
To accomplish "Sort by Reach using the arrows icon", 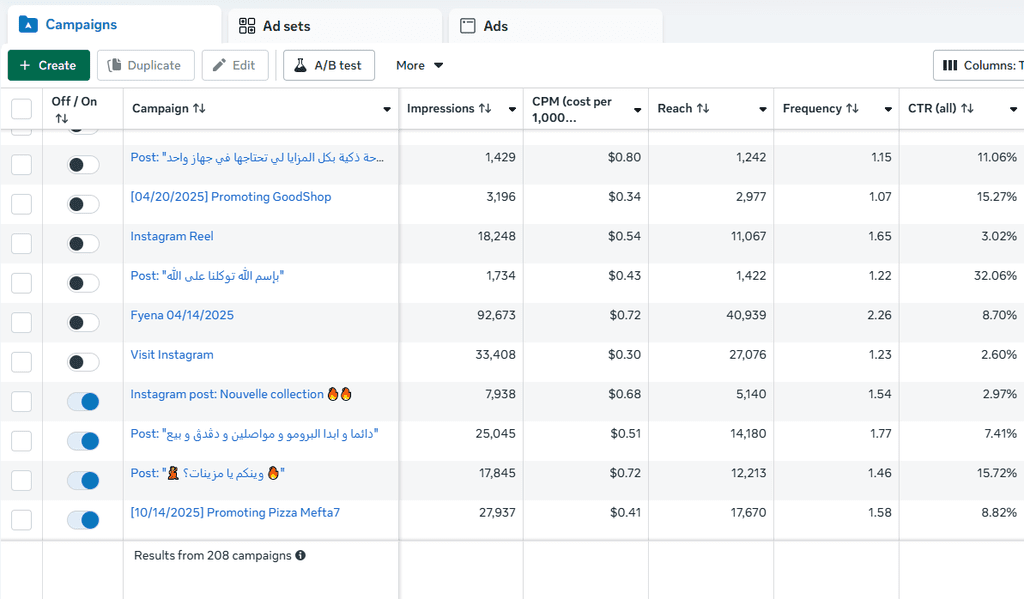I will (x=703, y=109).
